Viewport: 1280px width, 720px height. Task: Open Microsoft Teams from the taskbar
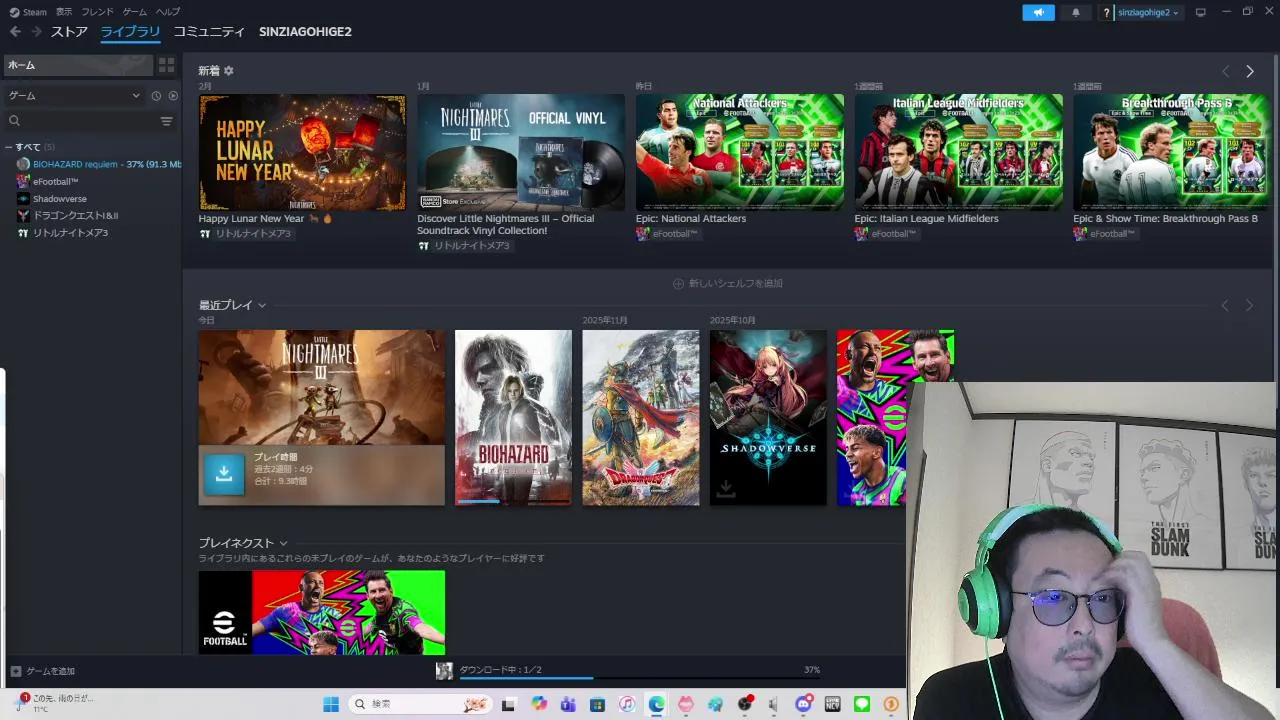pos(568,704)
